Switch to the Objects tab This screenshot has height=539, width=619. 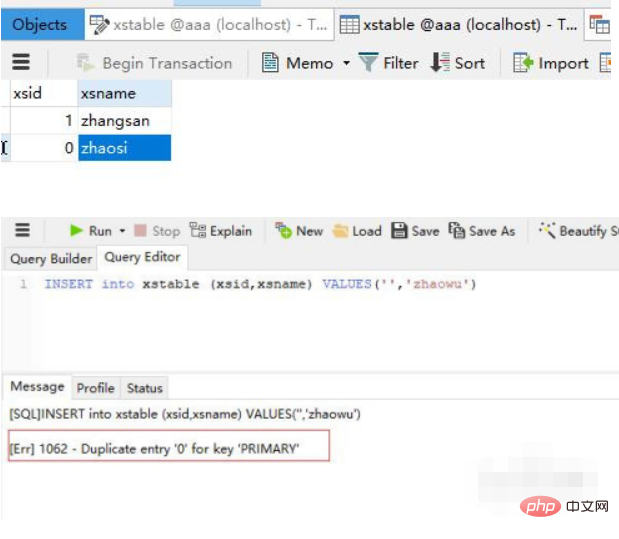(x=40, y=25)
